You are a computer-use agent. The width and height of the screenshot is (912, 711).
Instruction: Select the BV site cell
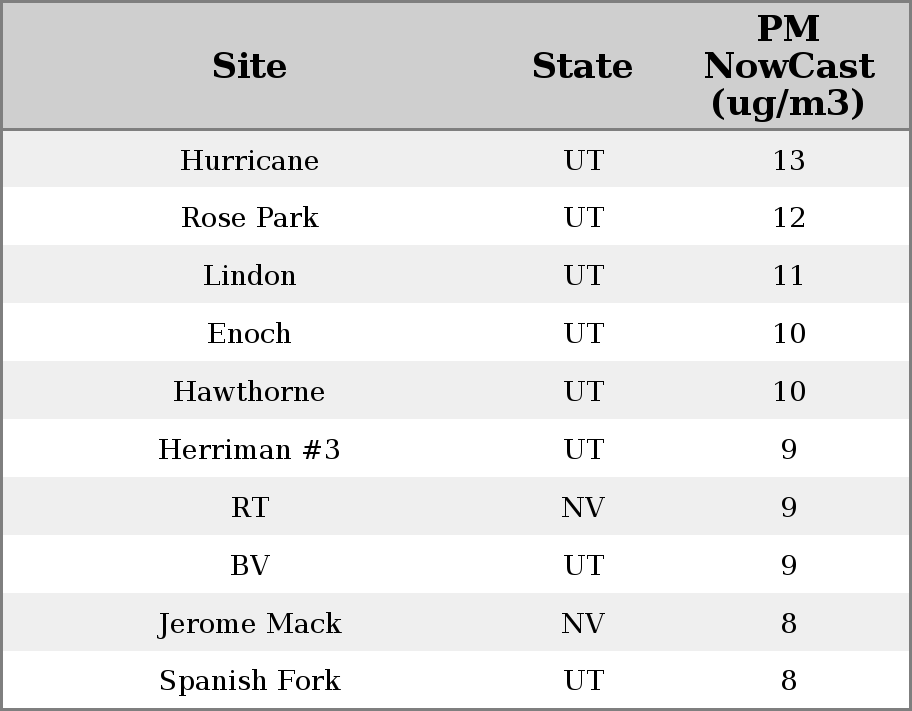pyautogui.click(x=249, y=566)
